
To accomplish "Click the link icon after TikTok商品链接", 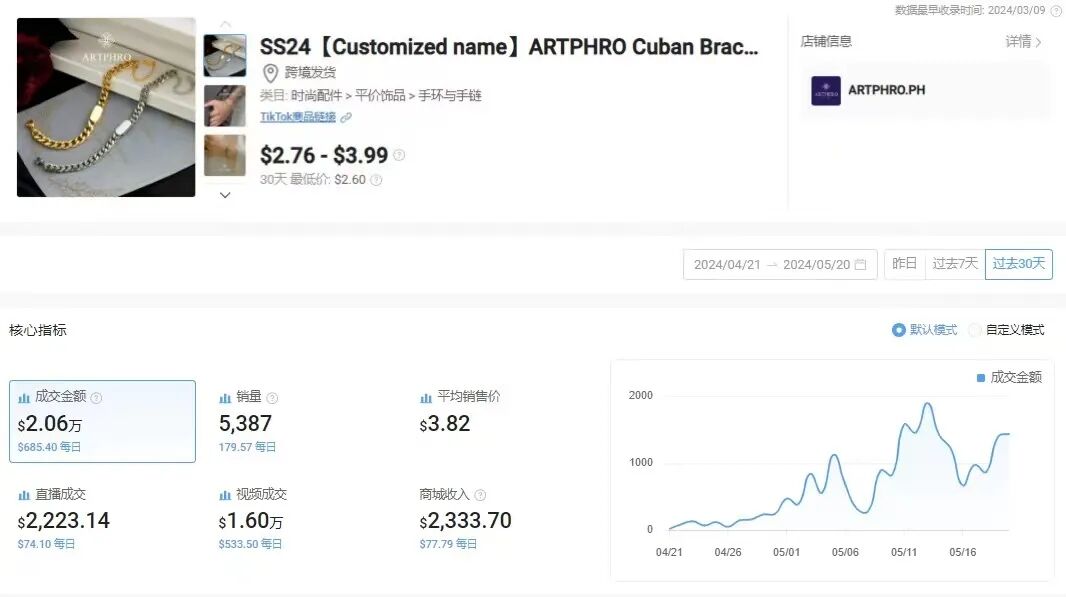I will coord(345,117).
